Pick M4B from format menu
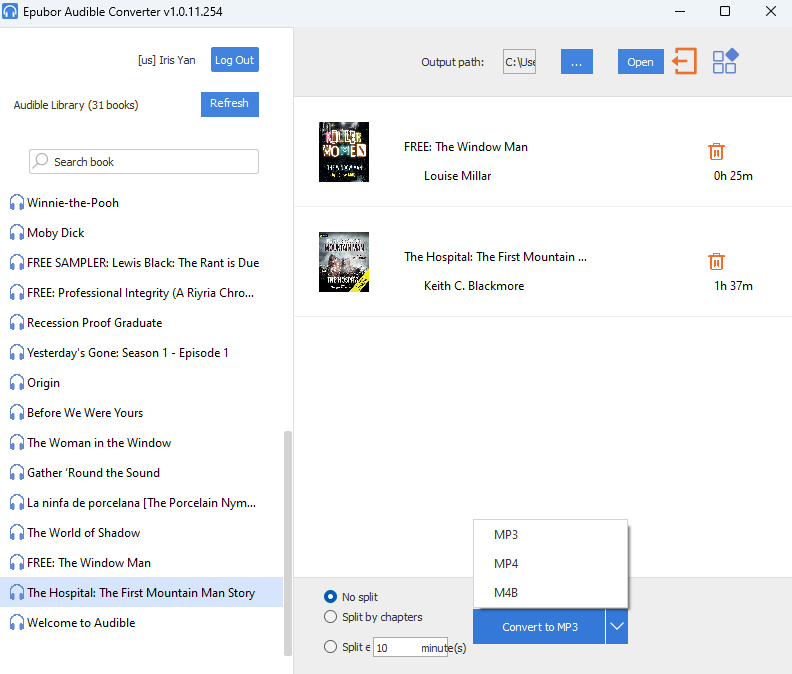The image size is (792, 674). [x=506, y=593]
